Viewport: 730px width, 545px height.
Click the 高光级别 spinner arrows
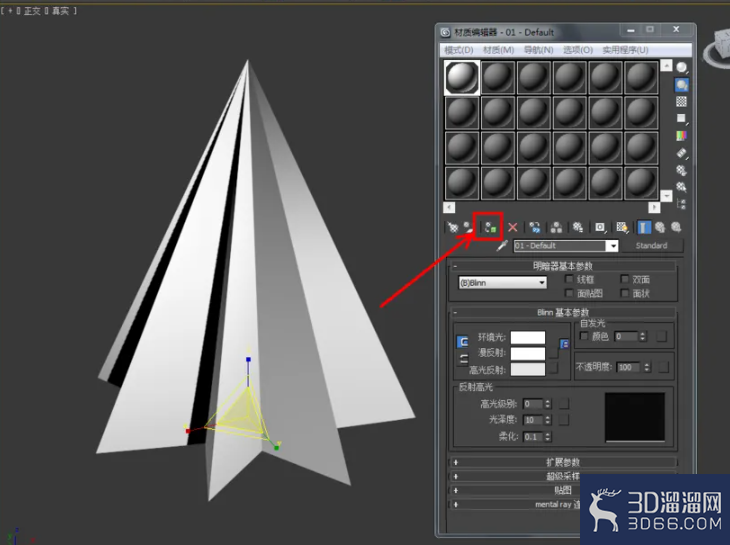[x=548, y=404]
